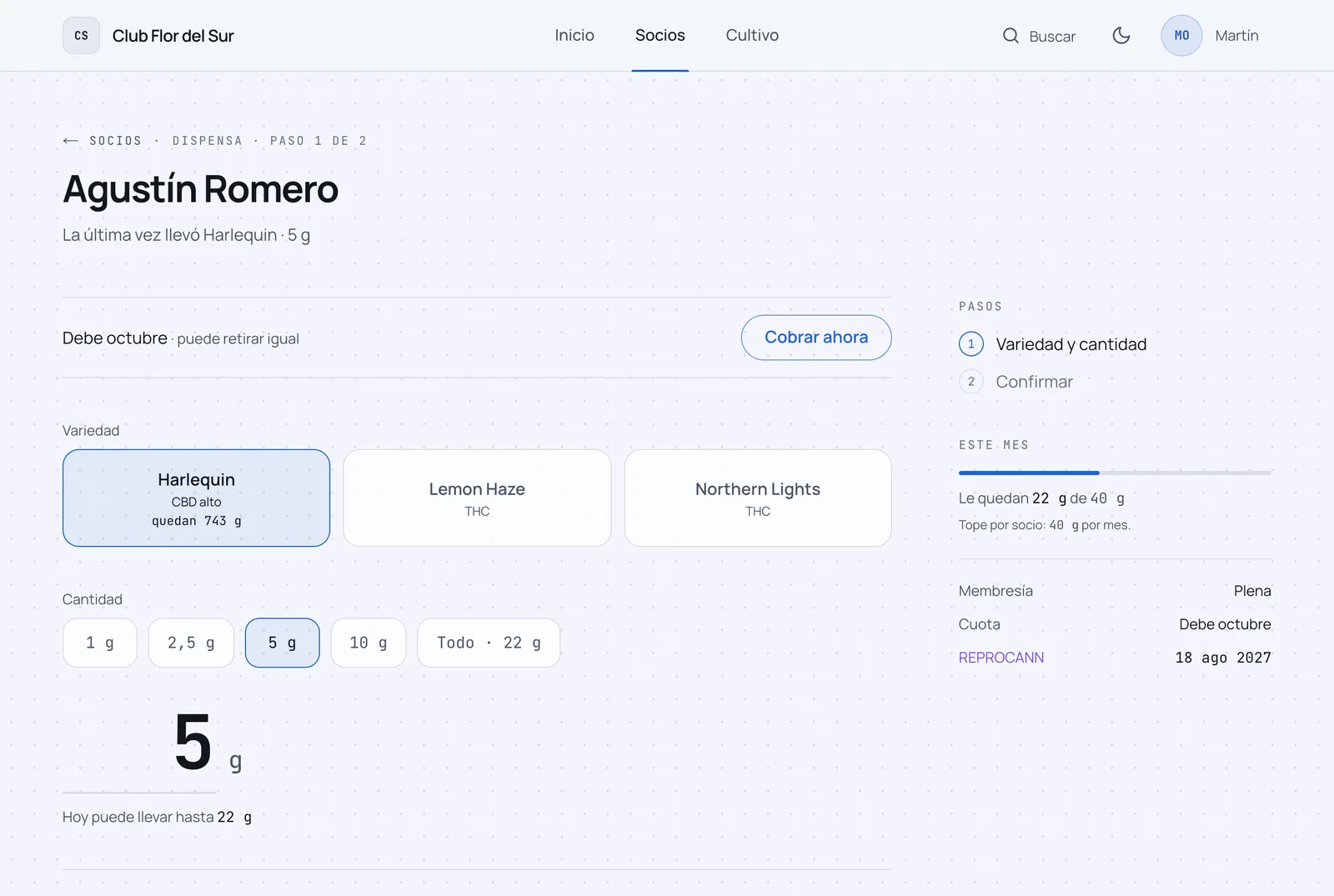Select the Lemon Haze variety card
1334x896 pixels.
click(477, 498)
